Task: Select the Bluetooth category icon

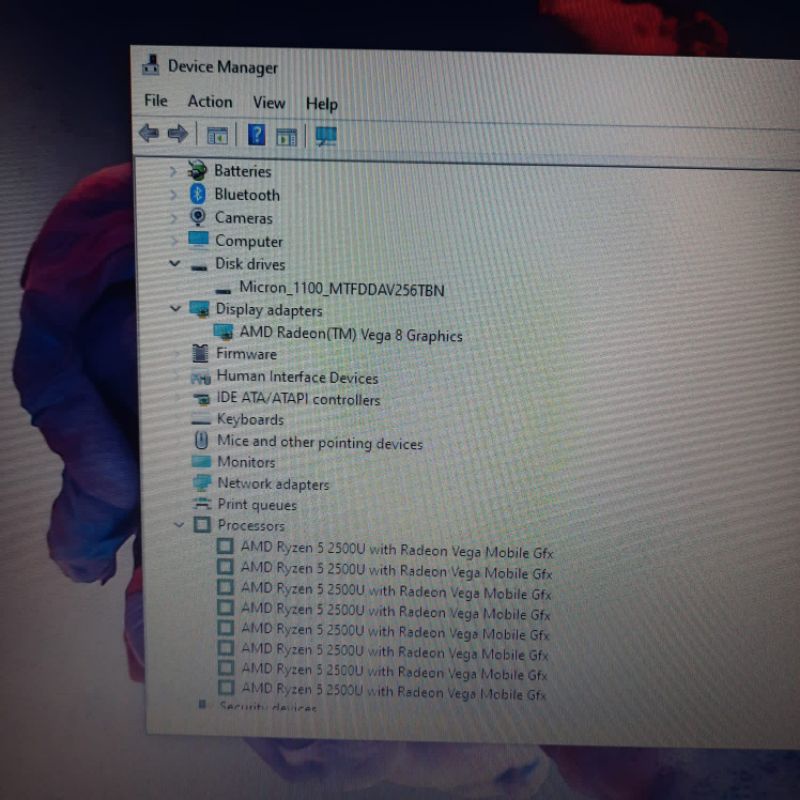Action: point(197,194)
